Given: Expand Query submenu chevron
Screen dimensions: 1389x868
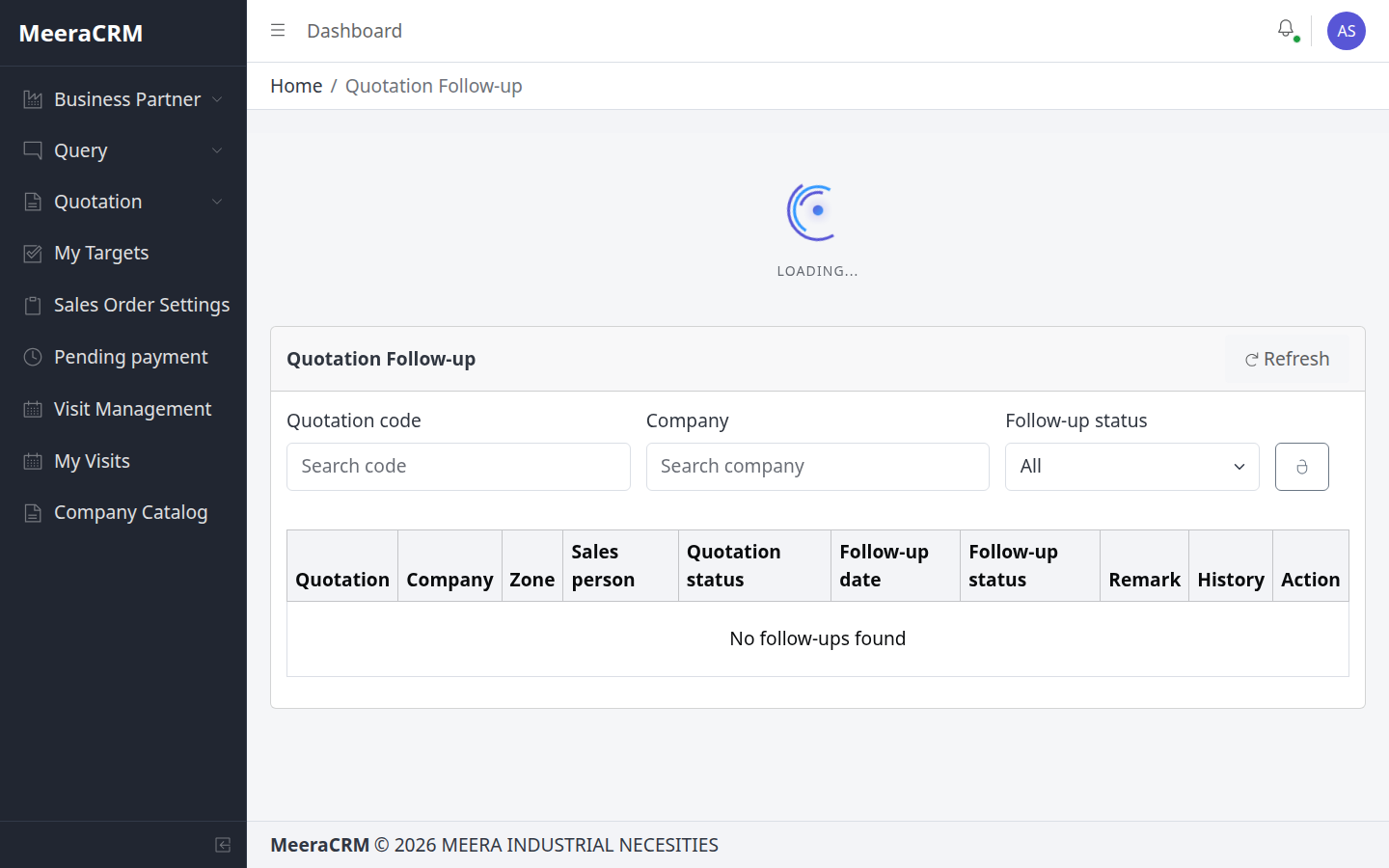Looking at the screenshot, I should pyautogui.click(x=217, y=150).
